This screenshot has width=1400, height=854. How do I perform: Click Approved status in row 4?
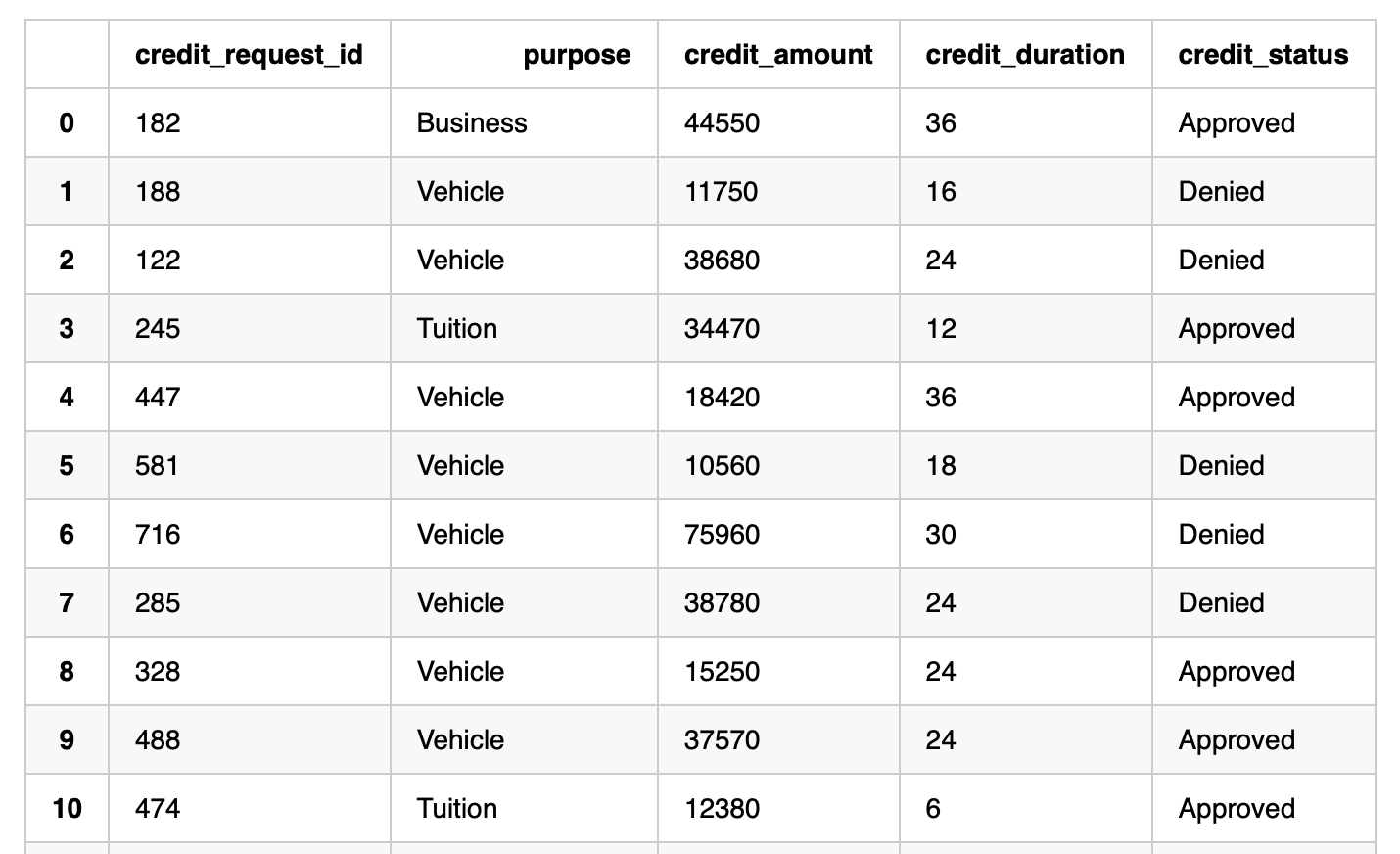coord(1237,398)
